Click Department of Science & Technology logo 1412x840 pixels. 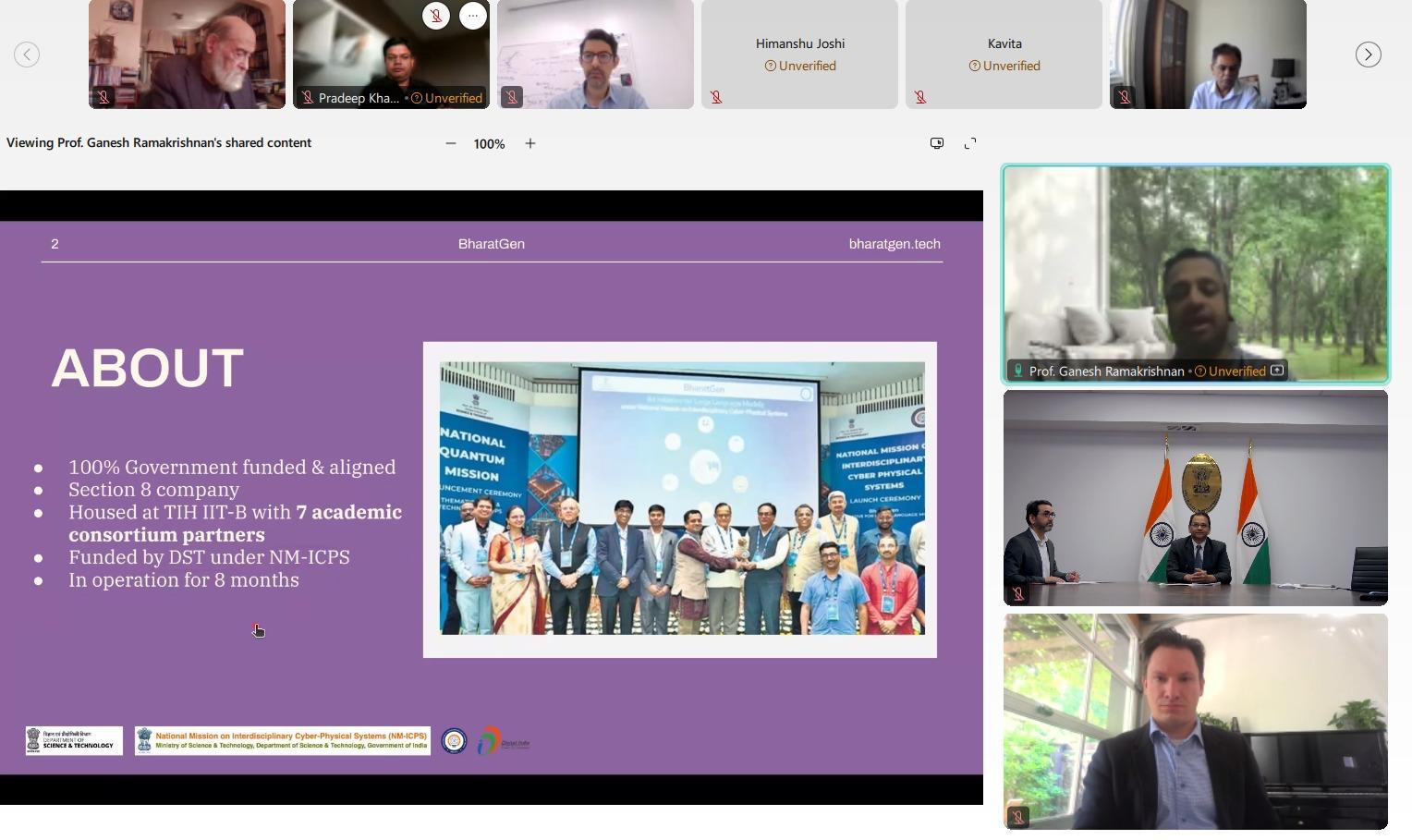[x=74, y=741]
